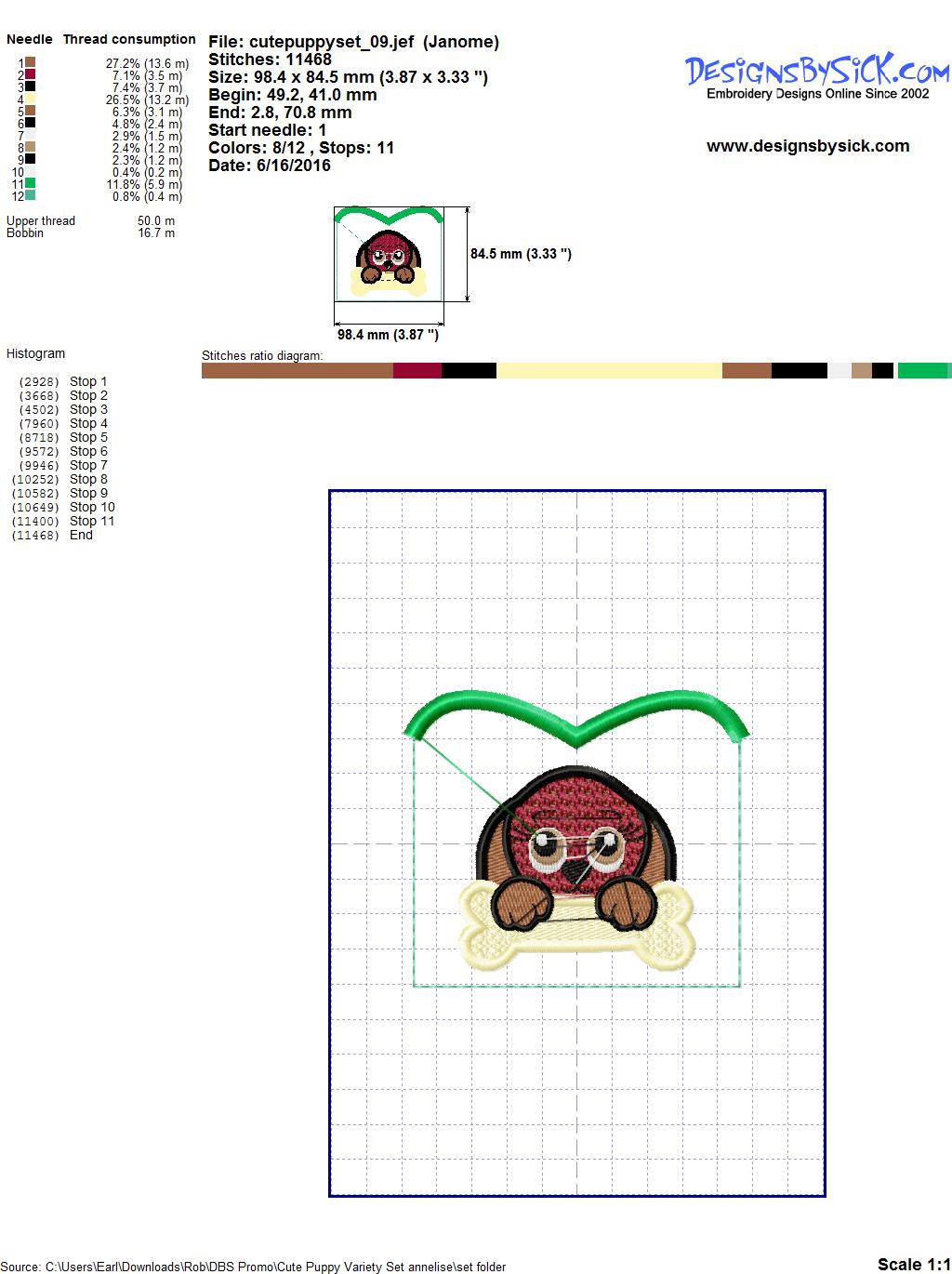Click the needle 12 teal color swatch
Image resolution: width=952 pixels, height=1274 pixels.
pos(30,196)
